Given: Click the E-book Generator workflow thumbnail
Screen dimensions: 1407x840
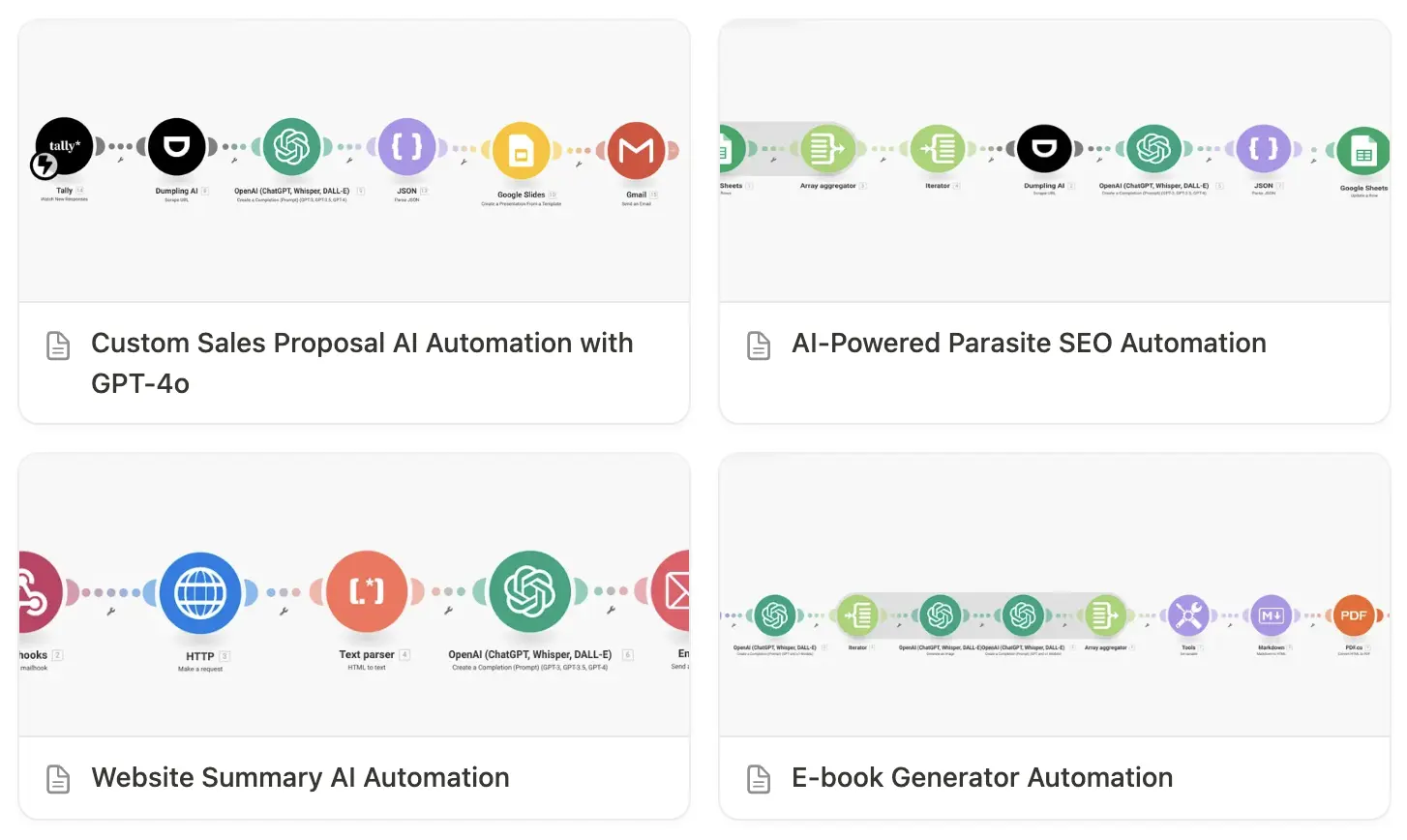Looking at the screenshot, I should [x=1055, y=595].
